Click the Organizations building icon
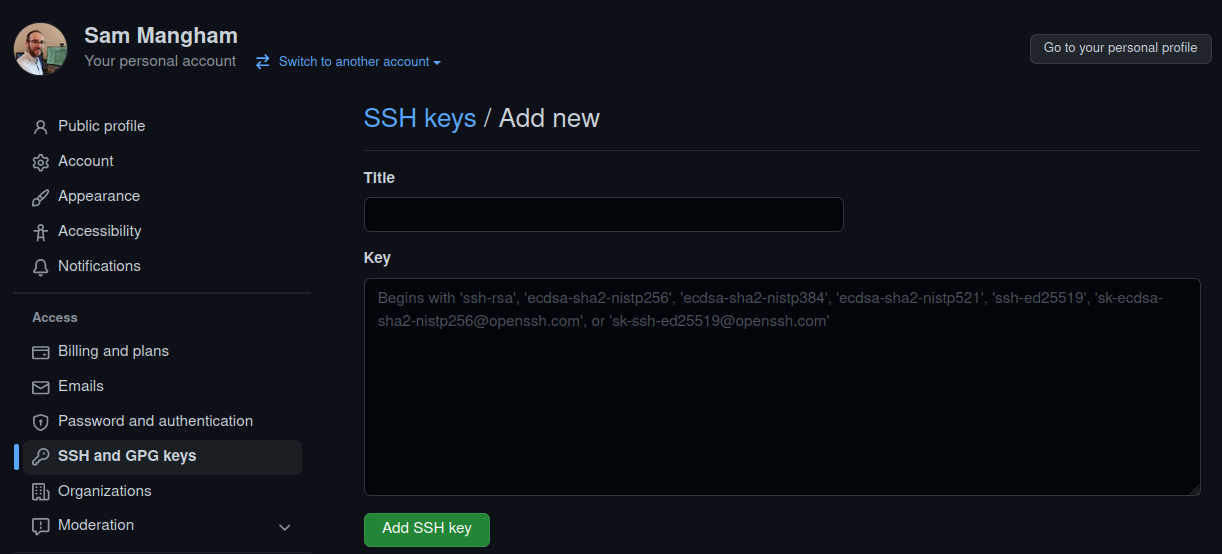The width and height of the screenshot is (1222, 554). 41,492
